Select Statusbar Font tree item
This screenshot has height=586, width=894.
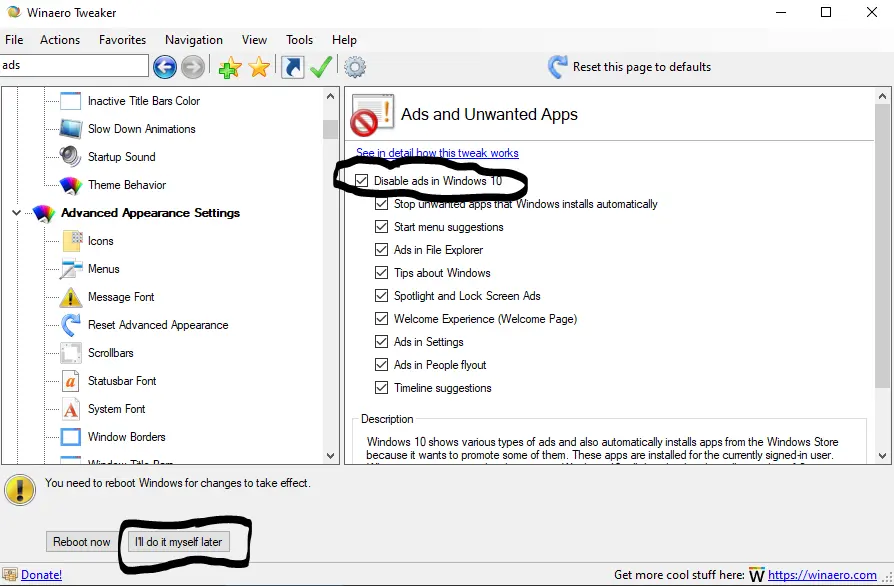pyautogui.click(x=122, y=381)
